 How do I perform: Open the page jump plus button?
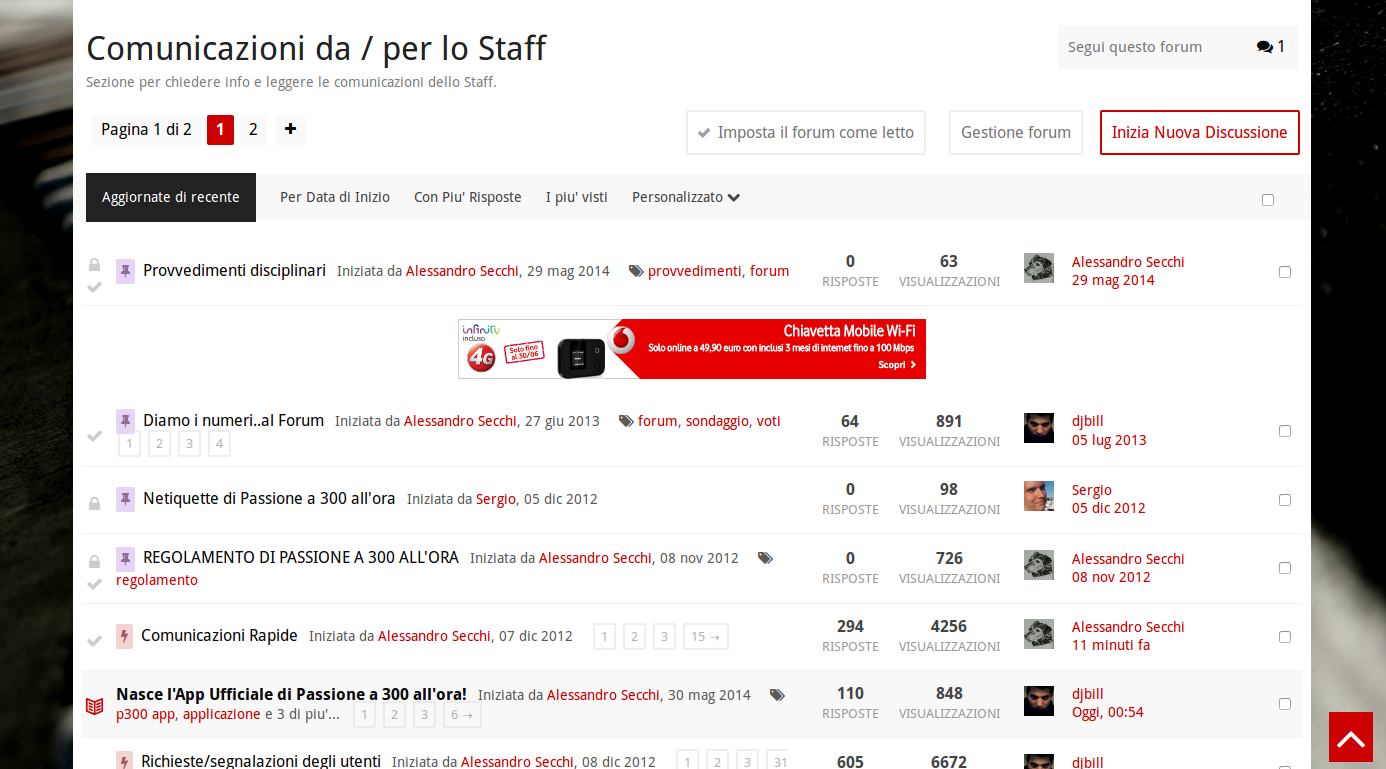pos(290,129)
